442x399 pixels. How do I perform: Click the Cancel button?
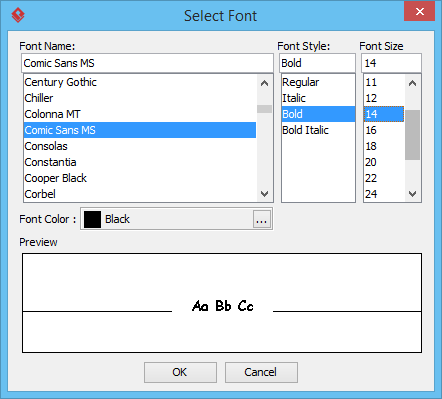(x=261, y=372)
